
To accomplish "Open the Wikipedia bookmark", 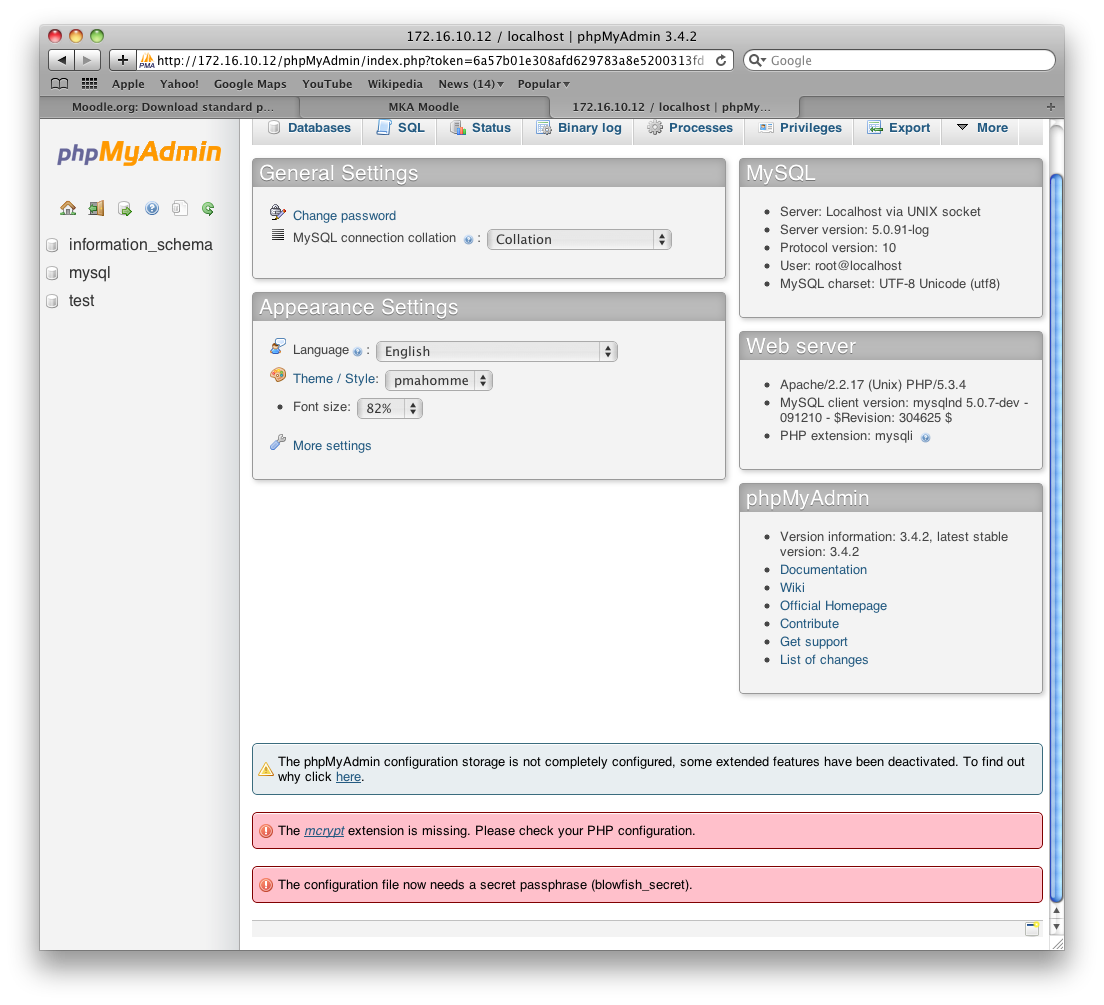I will pyautogui.click(x=395, y=84).
